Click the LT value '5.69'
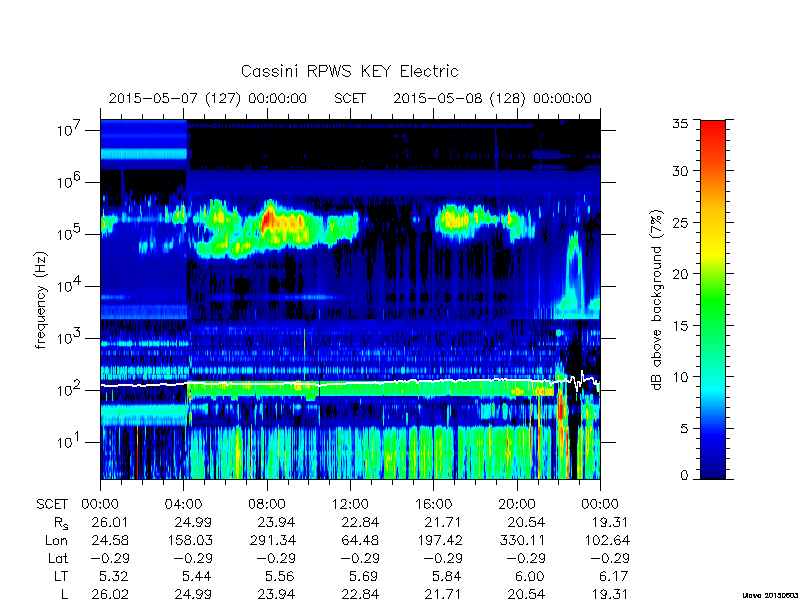The image size is (800, 600). coord(364,576)
